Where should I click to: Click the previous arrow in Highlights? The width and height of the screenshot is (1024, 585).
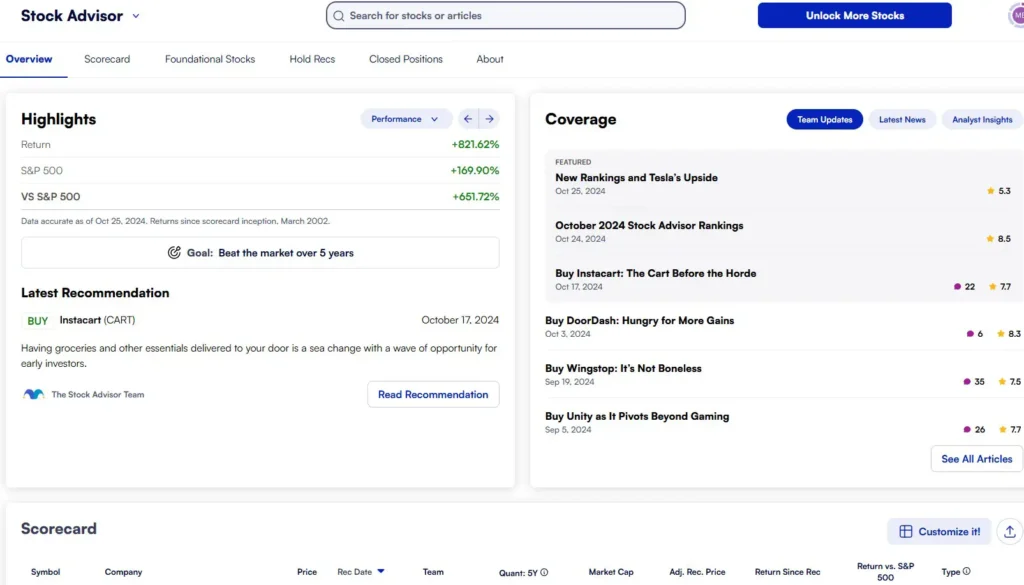(468, 119)
